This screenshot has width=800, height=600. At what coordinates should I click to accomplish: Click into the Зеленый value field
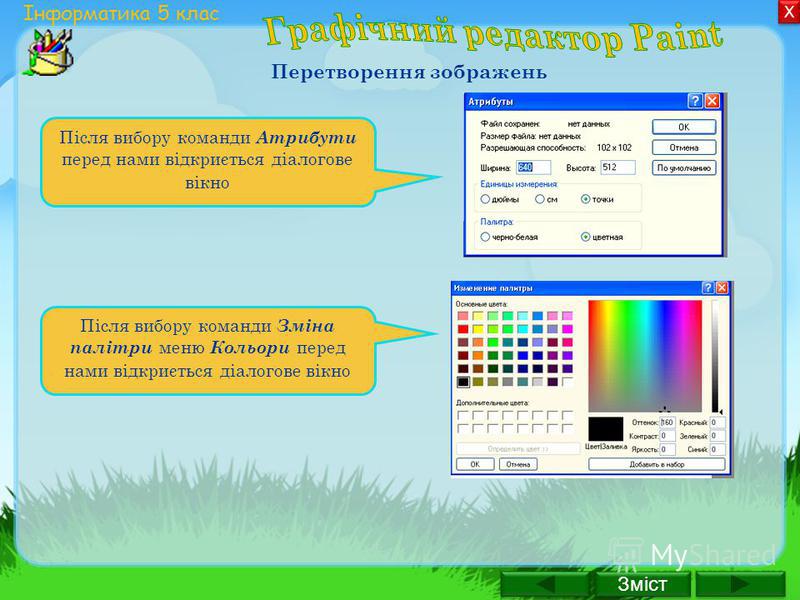pyautogui.click(x=717, y=436)
